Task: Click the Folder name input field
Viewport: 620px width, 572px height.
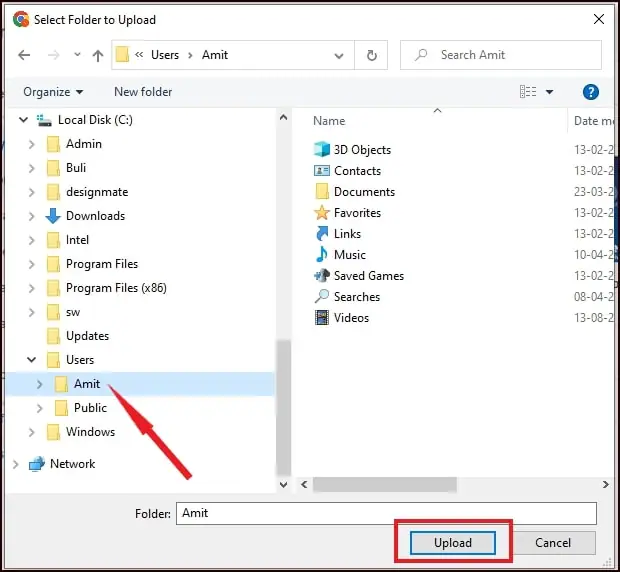Action: pos(386,513)
